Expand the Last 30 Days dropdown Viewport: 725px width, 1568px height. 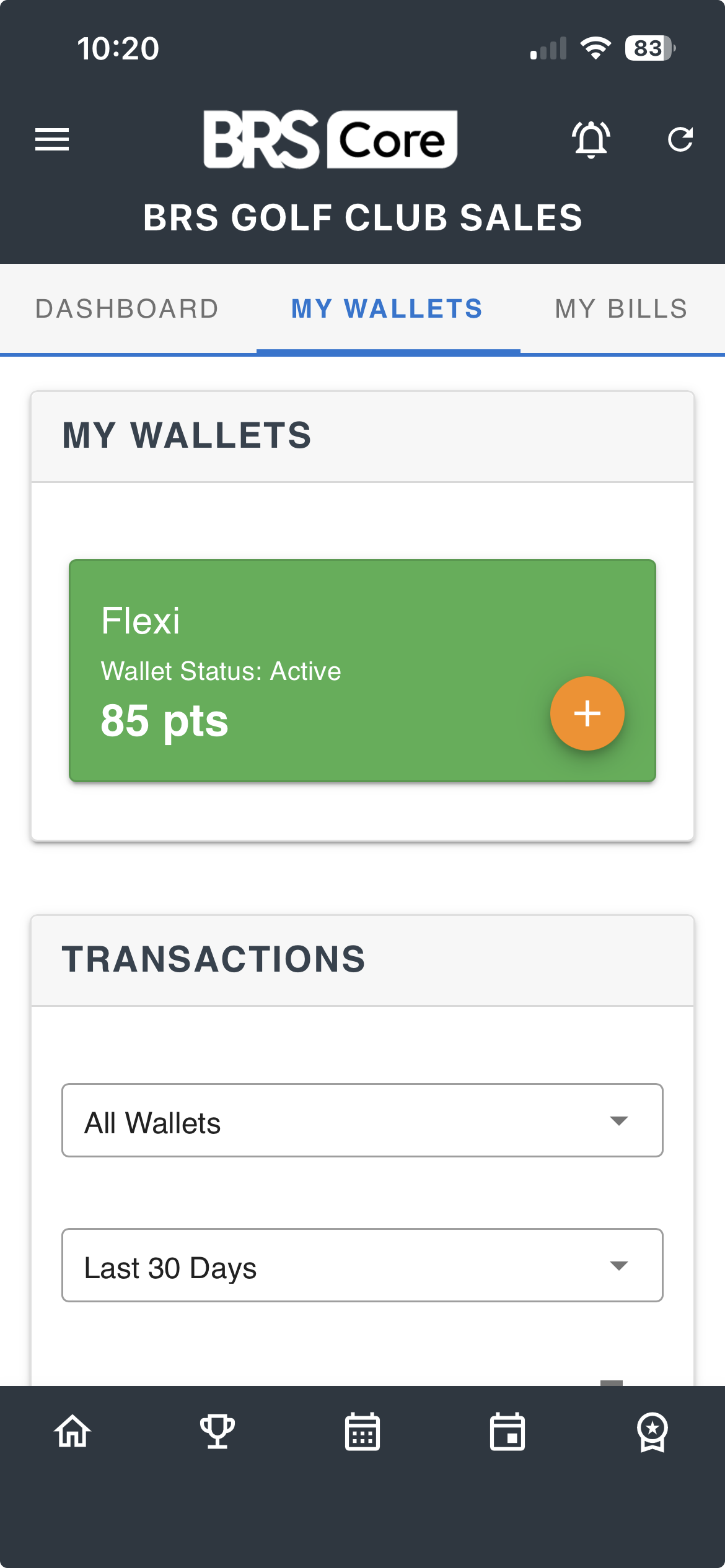362,1265
